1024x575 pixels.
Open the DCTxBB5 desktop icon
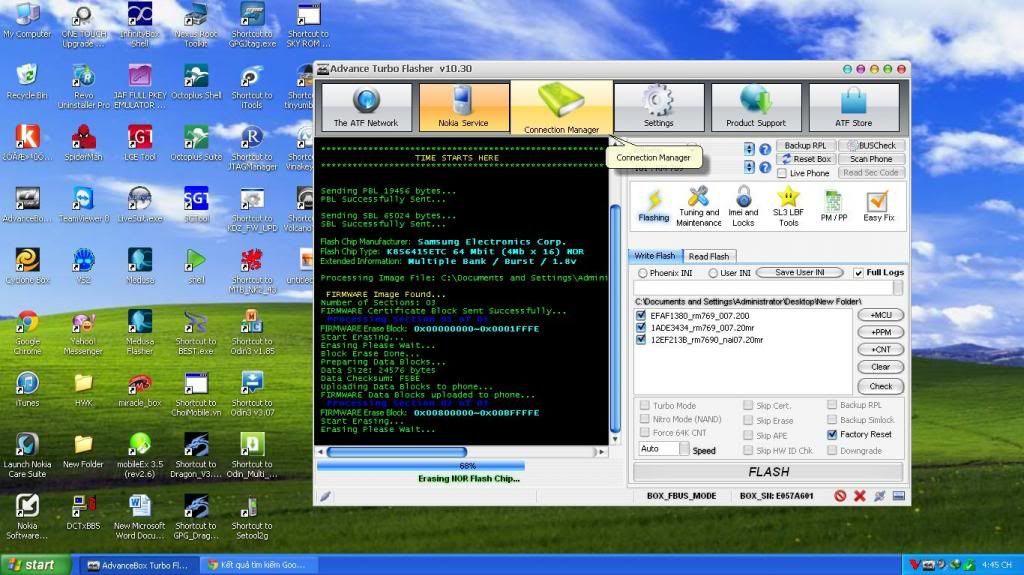[84, 512]
